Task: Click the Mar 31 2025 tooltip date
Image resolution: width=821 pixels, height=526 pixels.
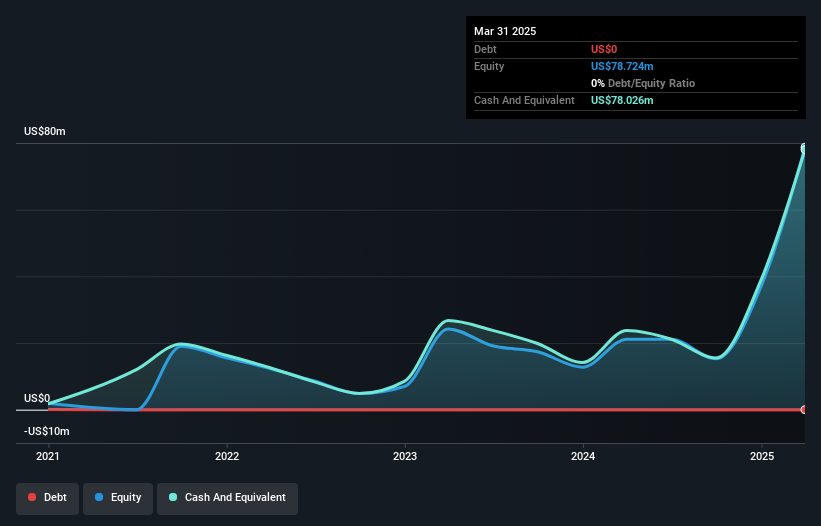Action: pos(505,31)
